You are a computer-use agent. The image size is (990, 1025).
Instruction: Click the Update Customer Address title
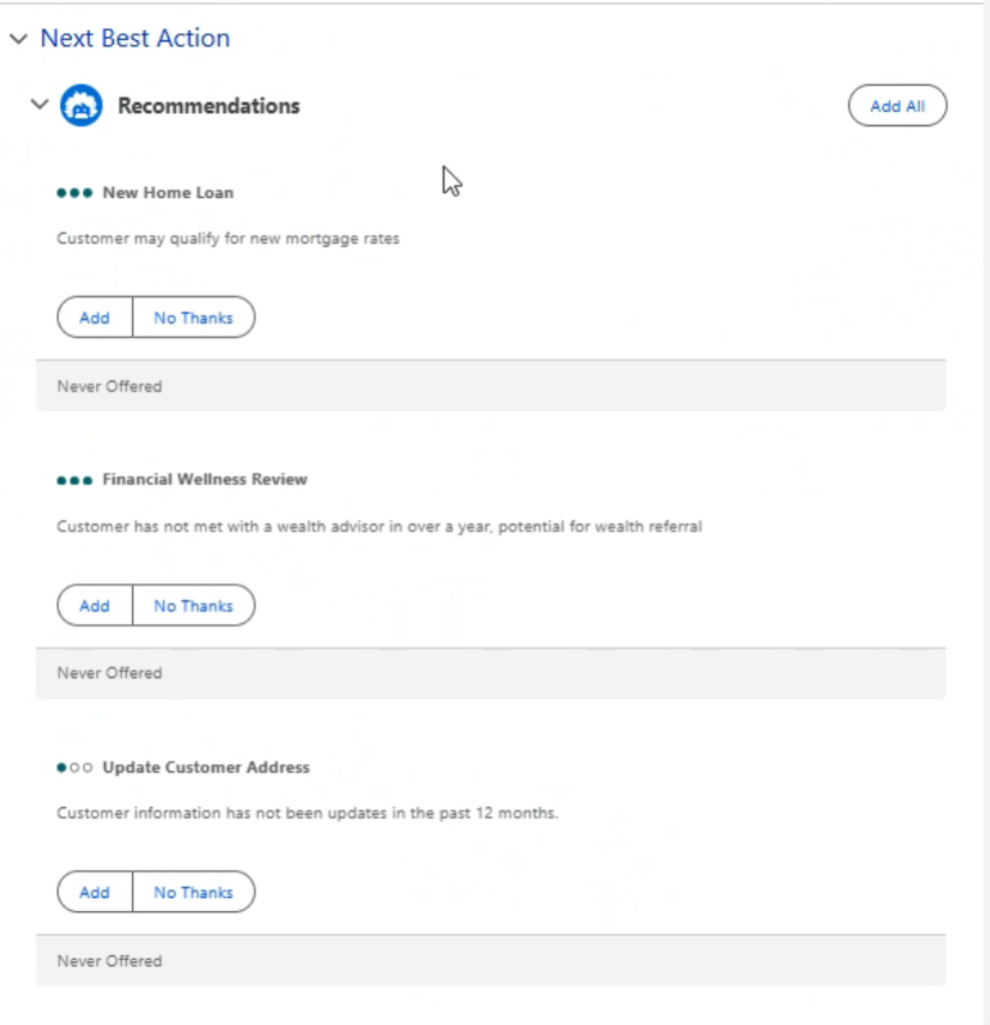coord(206,767)
